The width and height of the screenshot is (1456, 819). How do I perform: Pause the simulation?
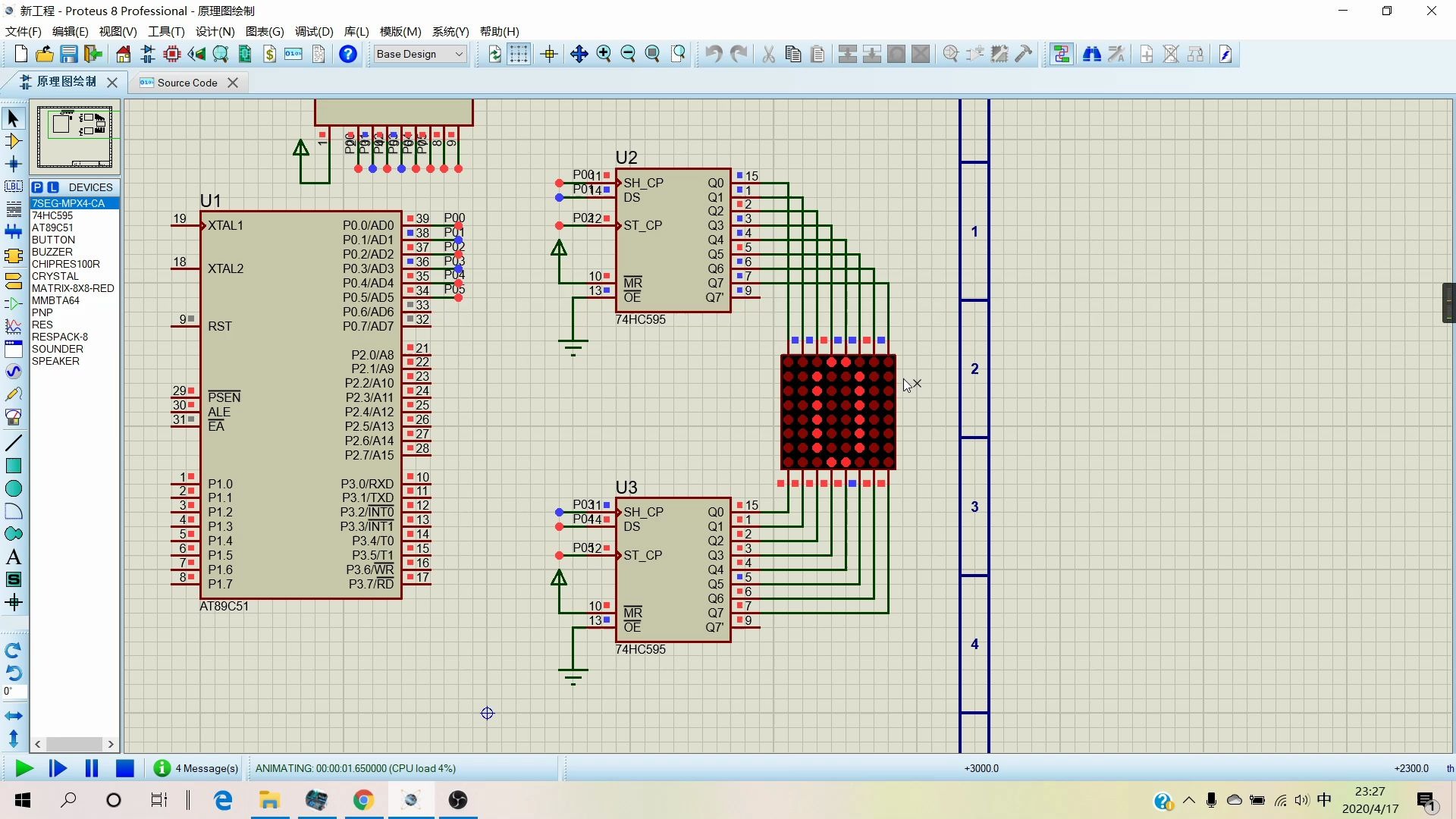tap(92, 769)
